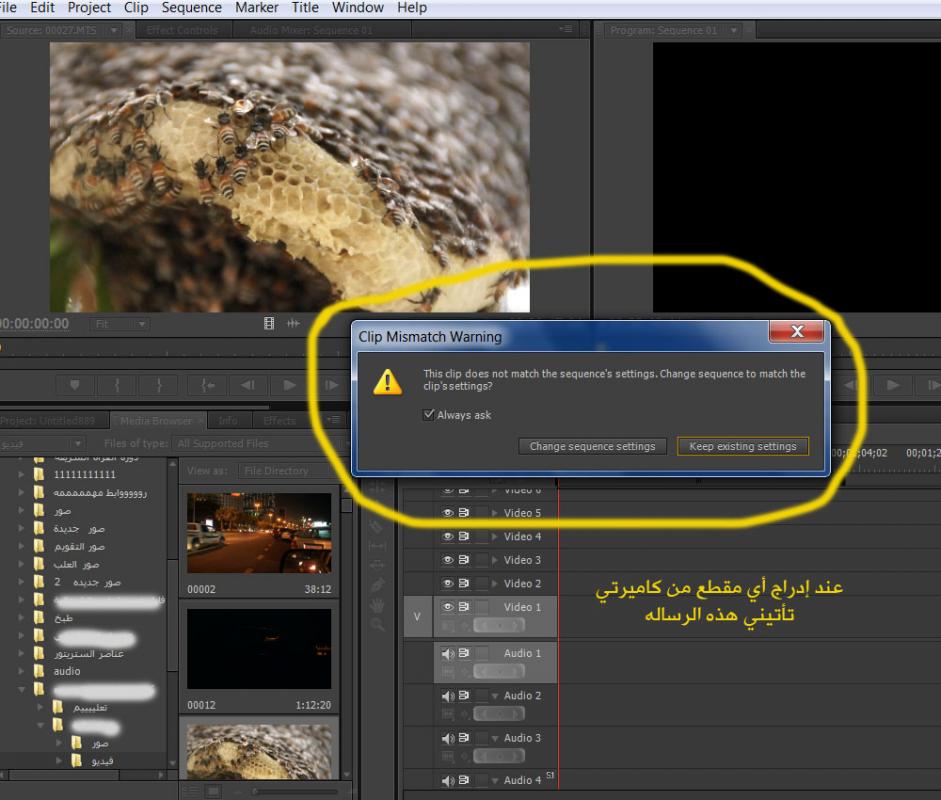
Task: Collapse the Audio 3 track
Action: click(x=495, y=738)
